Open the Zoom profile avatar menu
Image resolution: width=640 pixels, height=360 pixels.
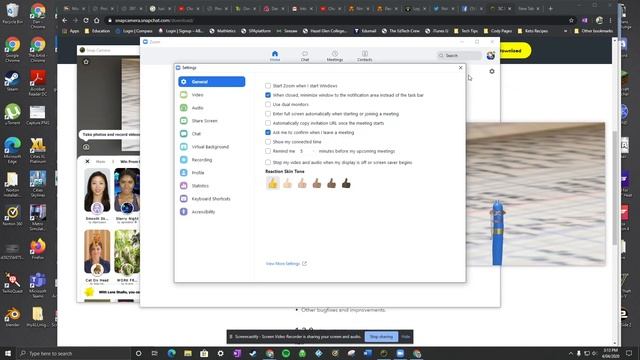491,56
